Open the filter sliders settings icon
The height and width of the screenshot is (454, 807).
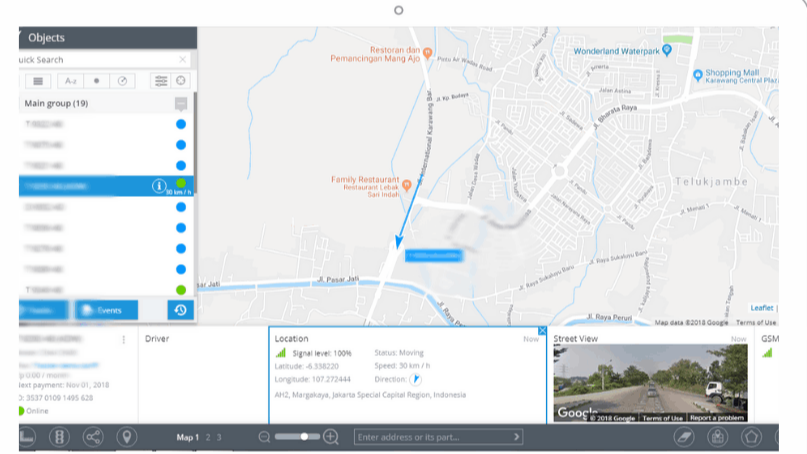[159, 80]
